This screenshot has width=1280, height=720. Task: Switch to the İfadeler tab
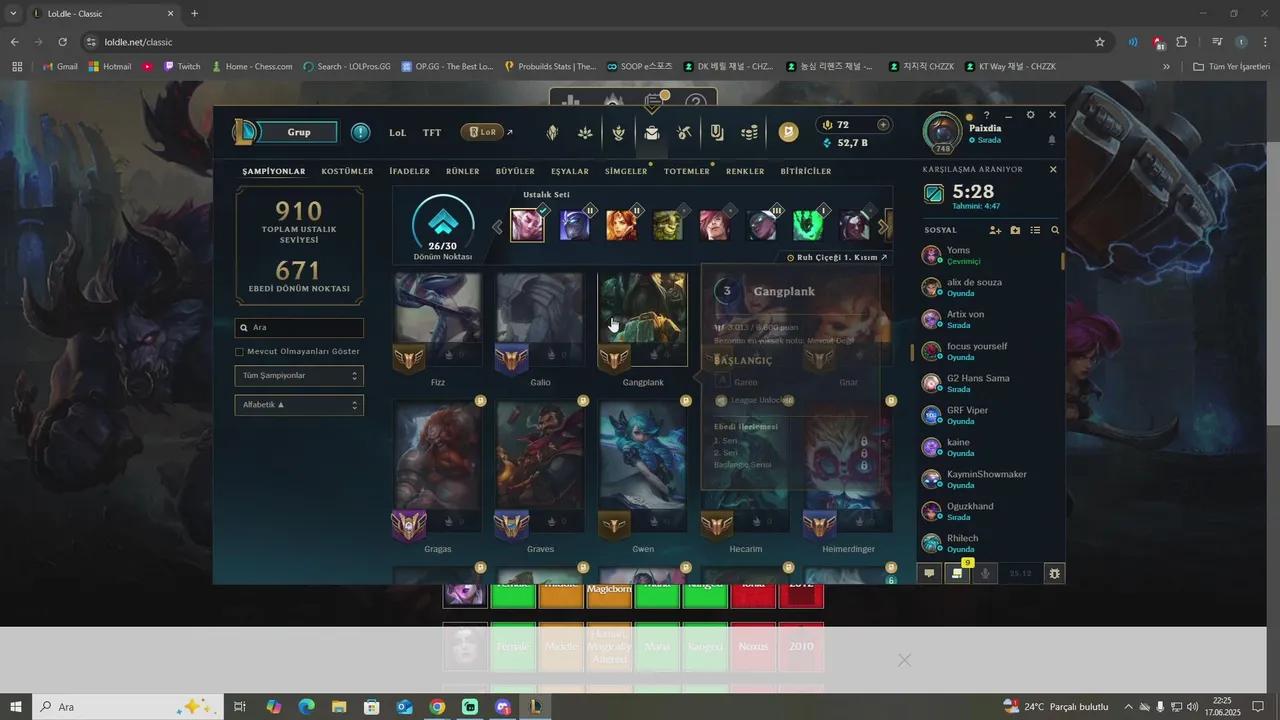click(x=409, y=171)
